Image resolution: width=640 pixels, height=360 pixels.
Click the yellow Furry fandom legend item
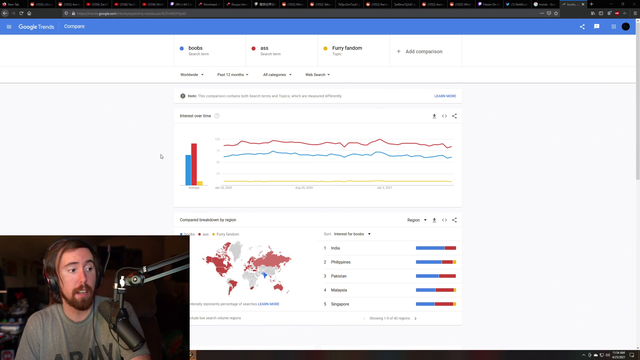pos(226,234)
